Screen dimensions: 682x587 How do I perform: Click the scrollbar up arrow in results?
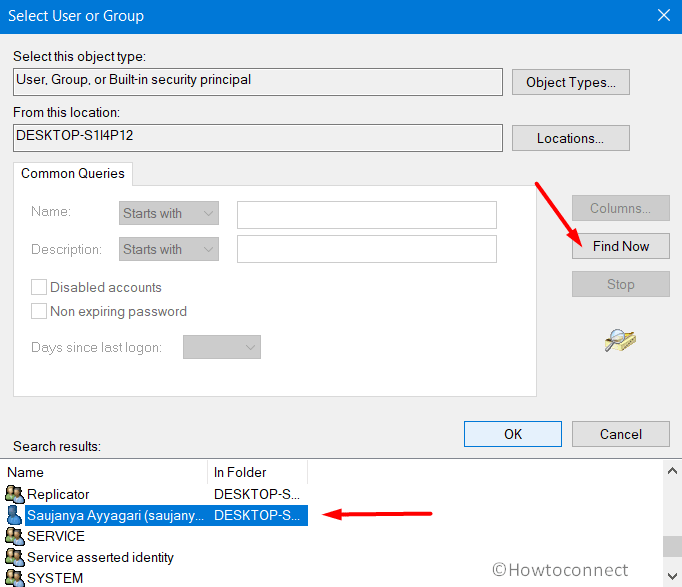[x=672, y=470]
